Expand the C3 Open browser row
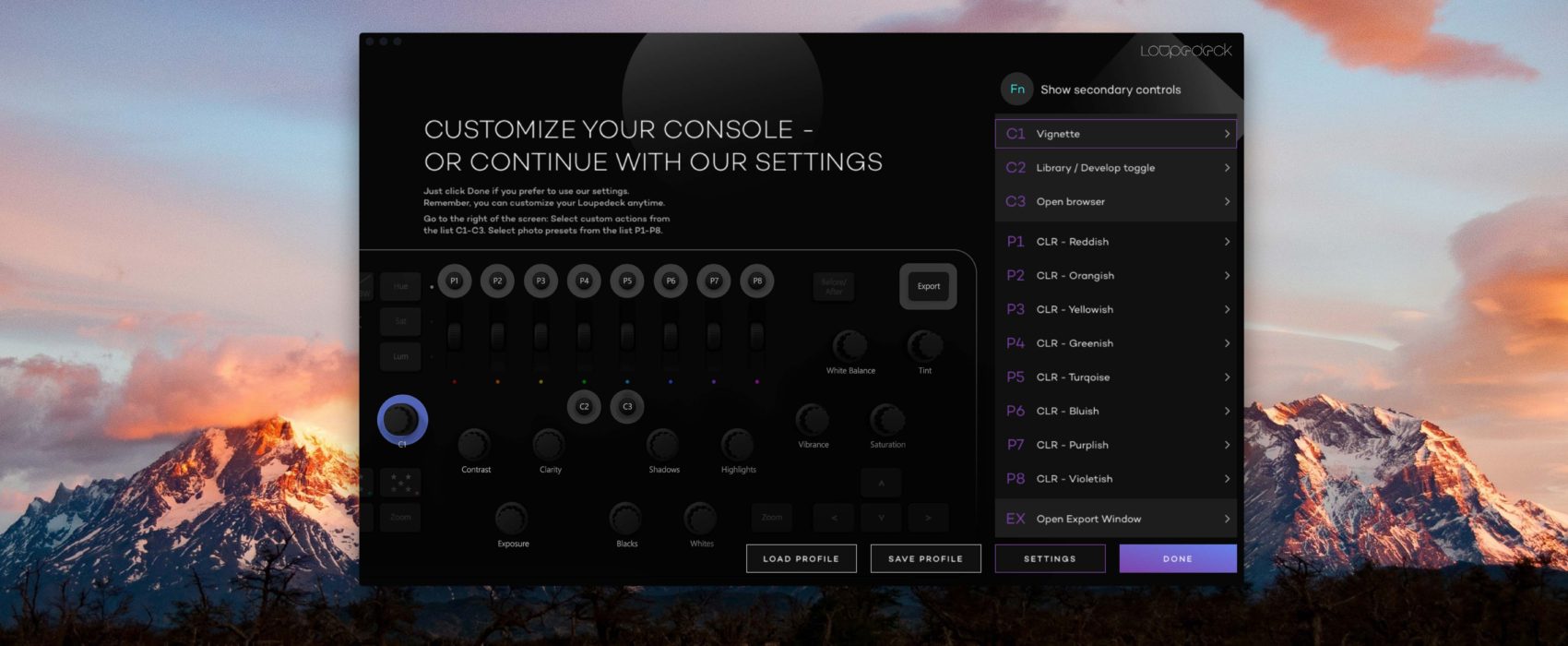 click(1116, 201)
